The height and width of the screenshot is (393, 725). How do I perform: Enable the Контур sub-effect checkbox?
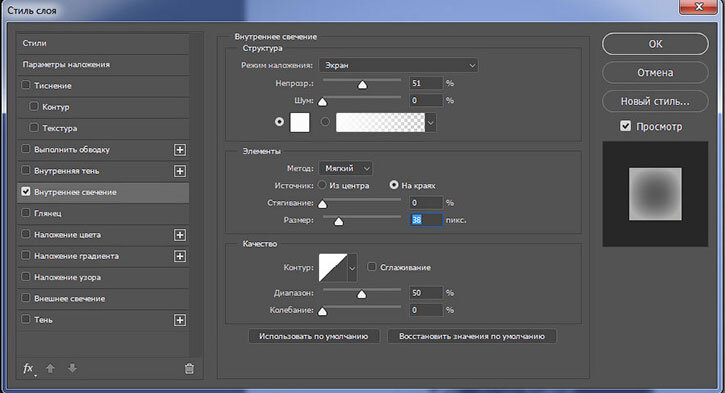pyautogui.click(x=34, y=106)
